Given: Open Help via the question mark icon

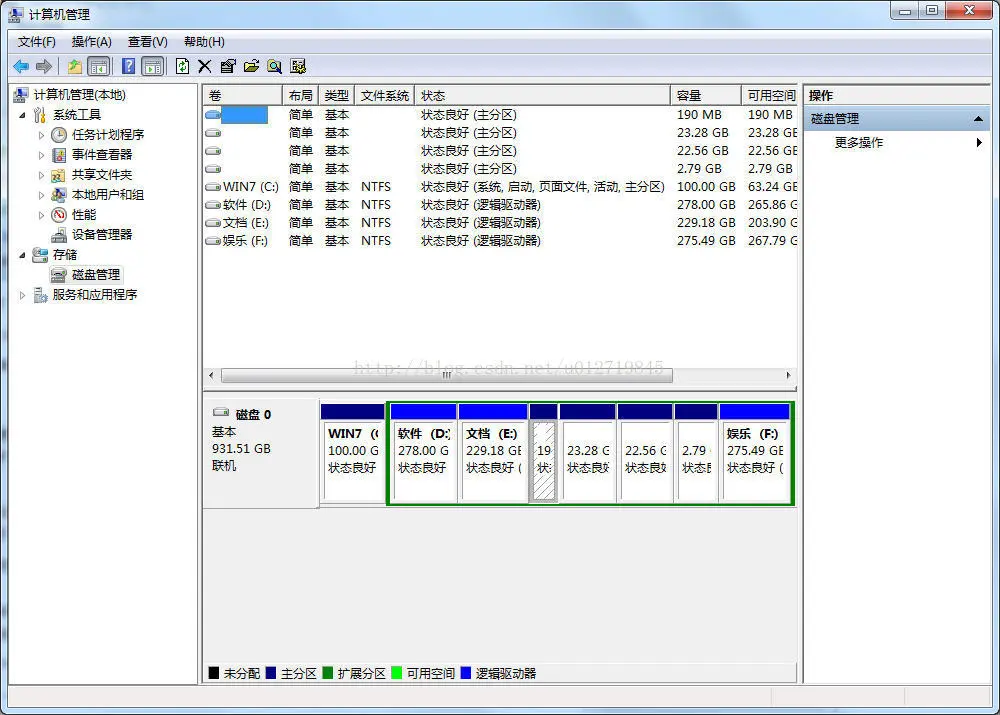Looking at the screenshot, I should (128, 66).
